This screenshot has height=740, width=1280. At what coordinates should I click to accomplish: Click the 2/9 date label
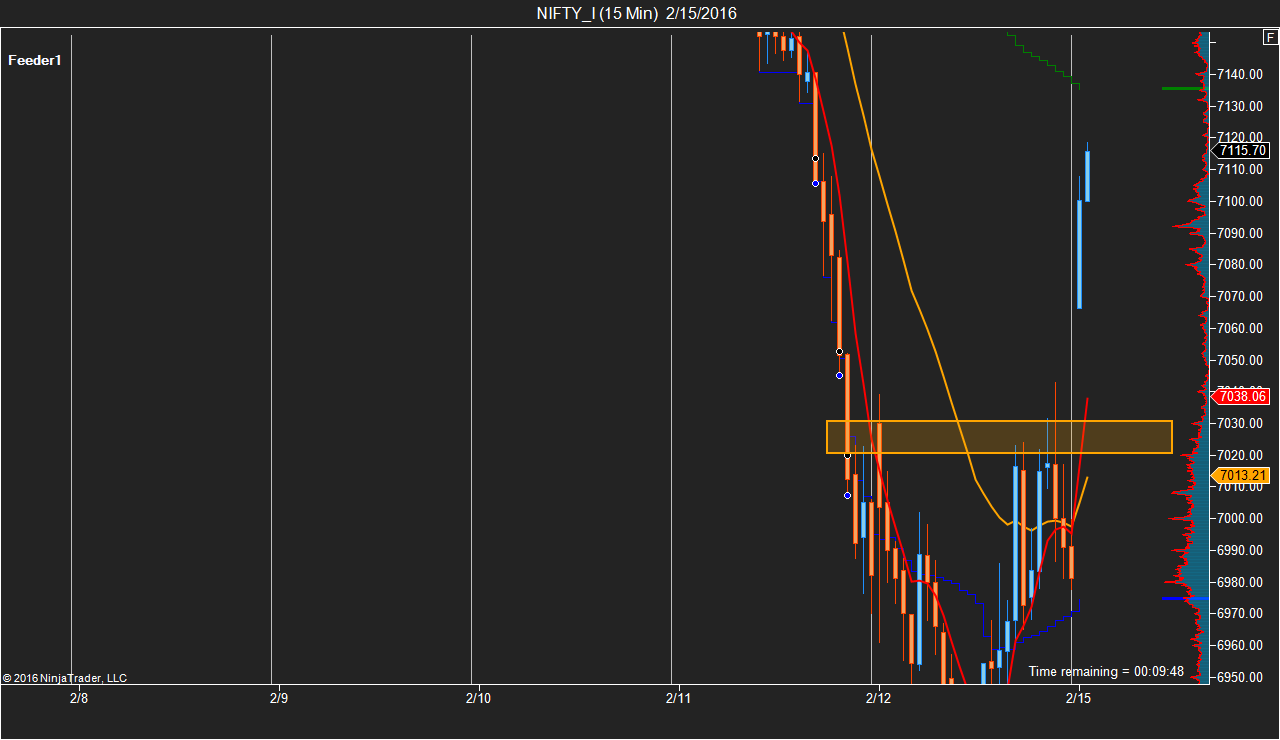pos(278,697)
